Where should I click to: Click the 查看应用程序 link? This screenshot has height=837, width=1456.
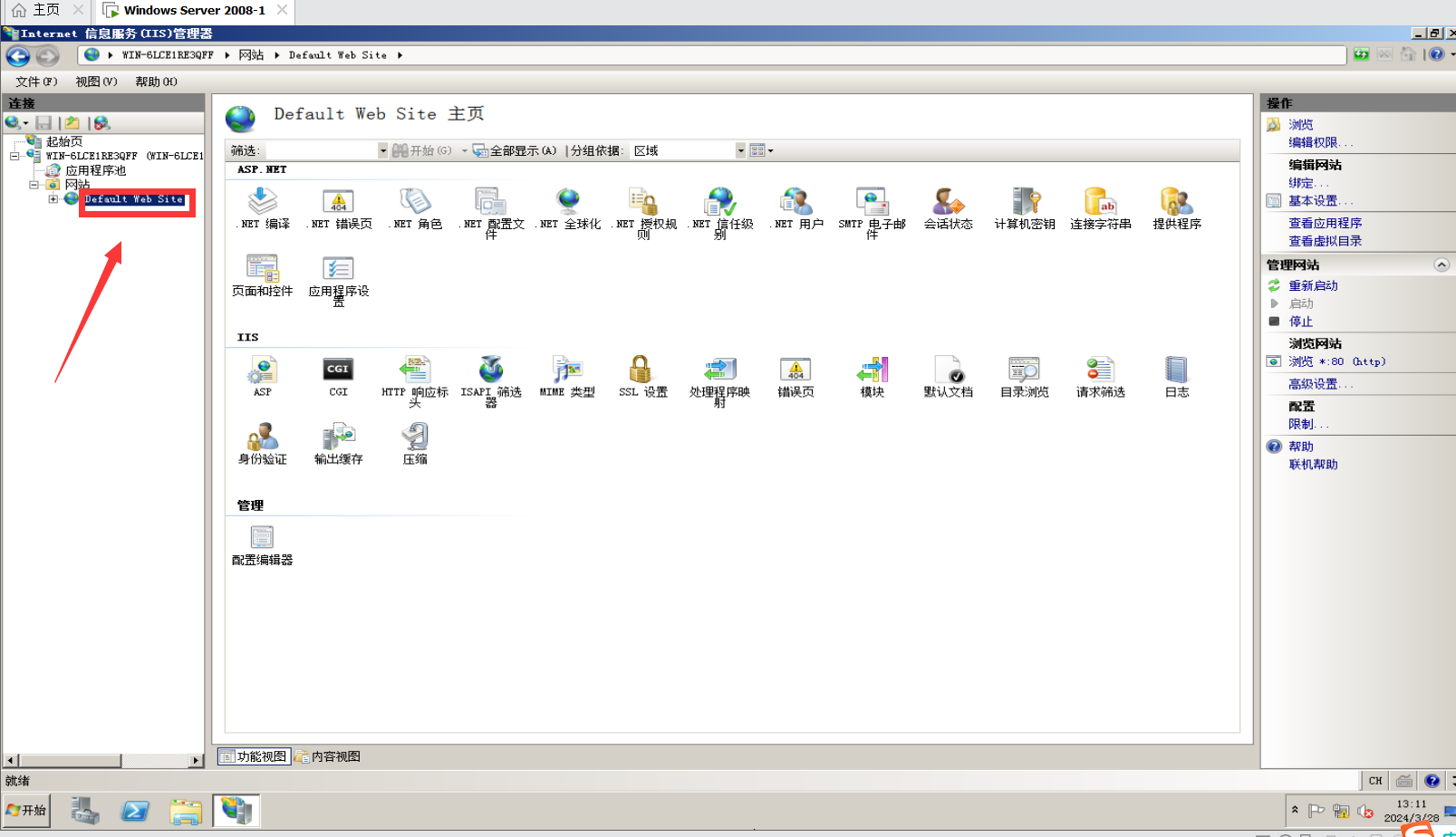[1325, 223]
